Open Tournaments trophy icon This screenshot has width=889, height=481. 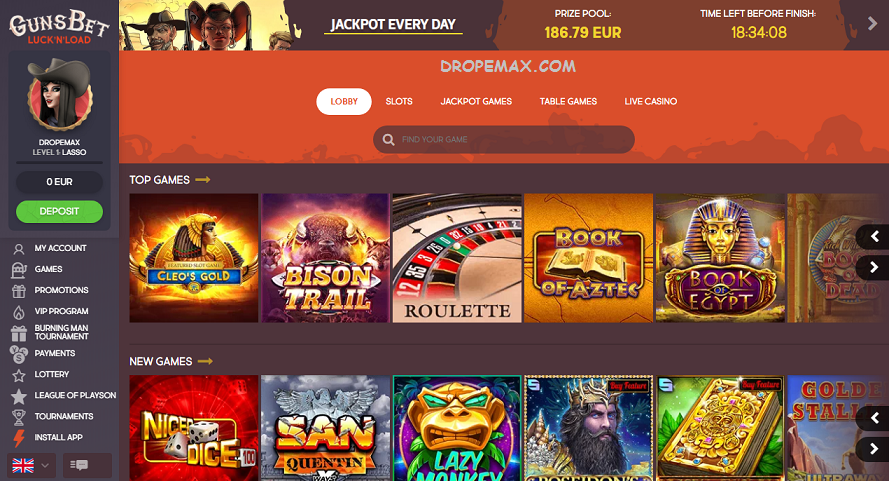pyautogui.click(x=19, y=417)
